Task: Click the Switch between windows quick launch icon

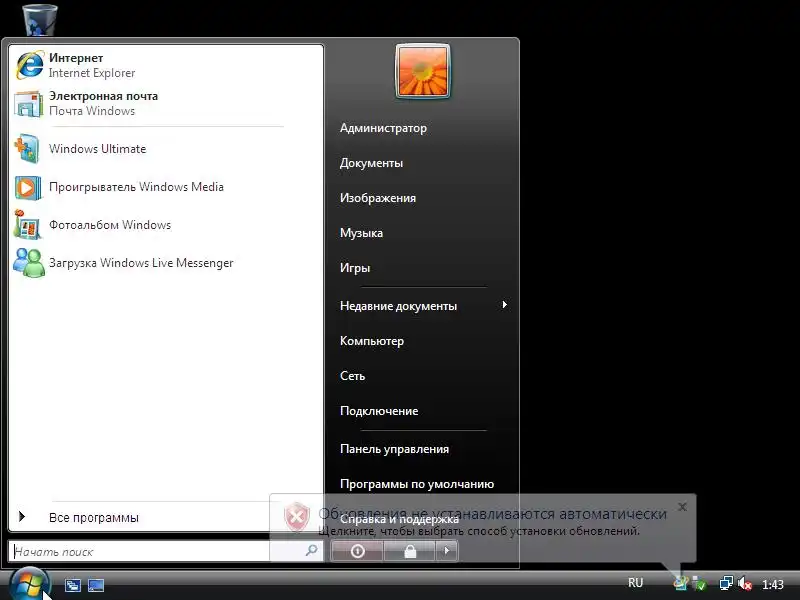Action: pyautogui.click(x=72, y=585)
